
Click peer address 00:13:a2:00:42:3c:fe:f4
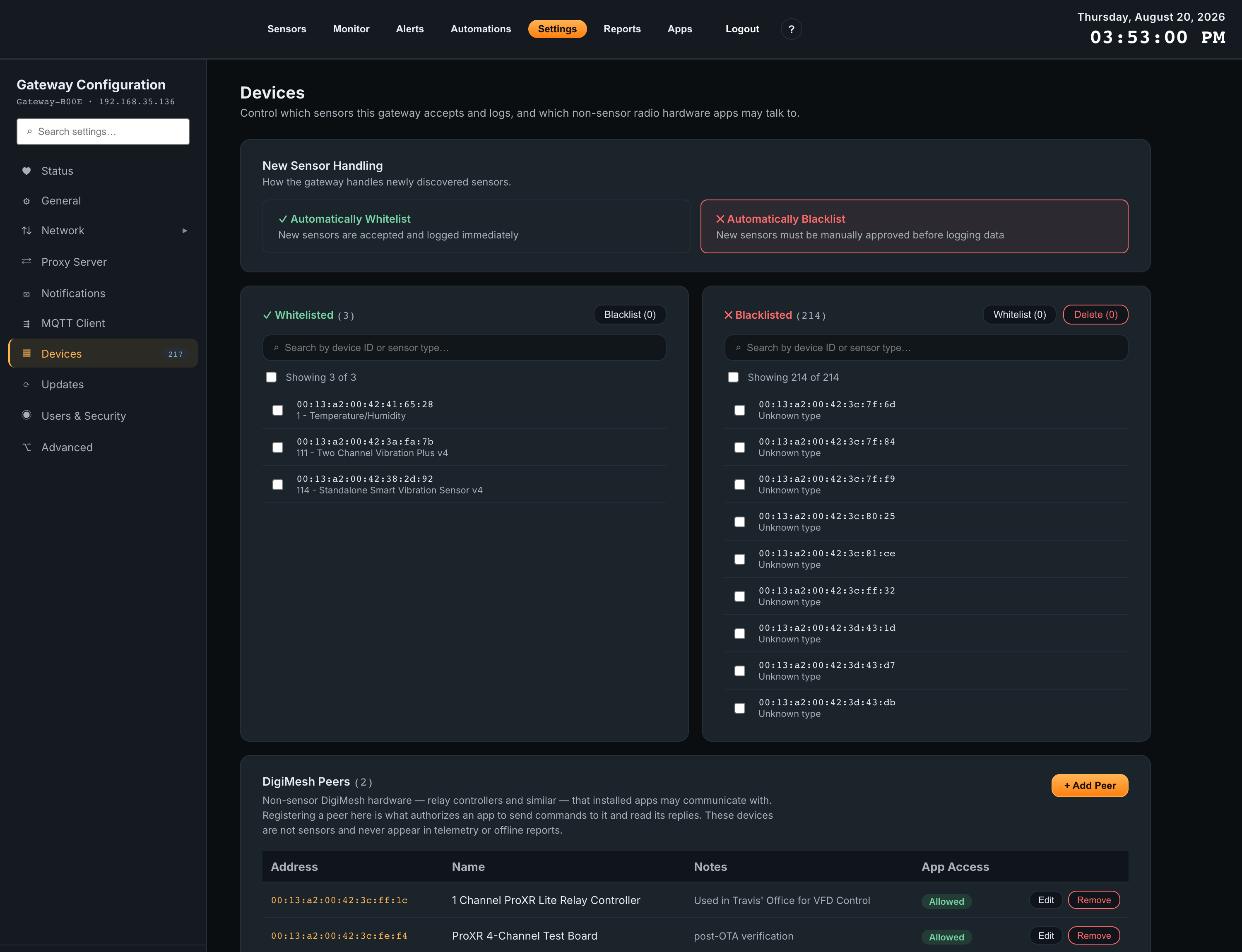pos(339,936)
